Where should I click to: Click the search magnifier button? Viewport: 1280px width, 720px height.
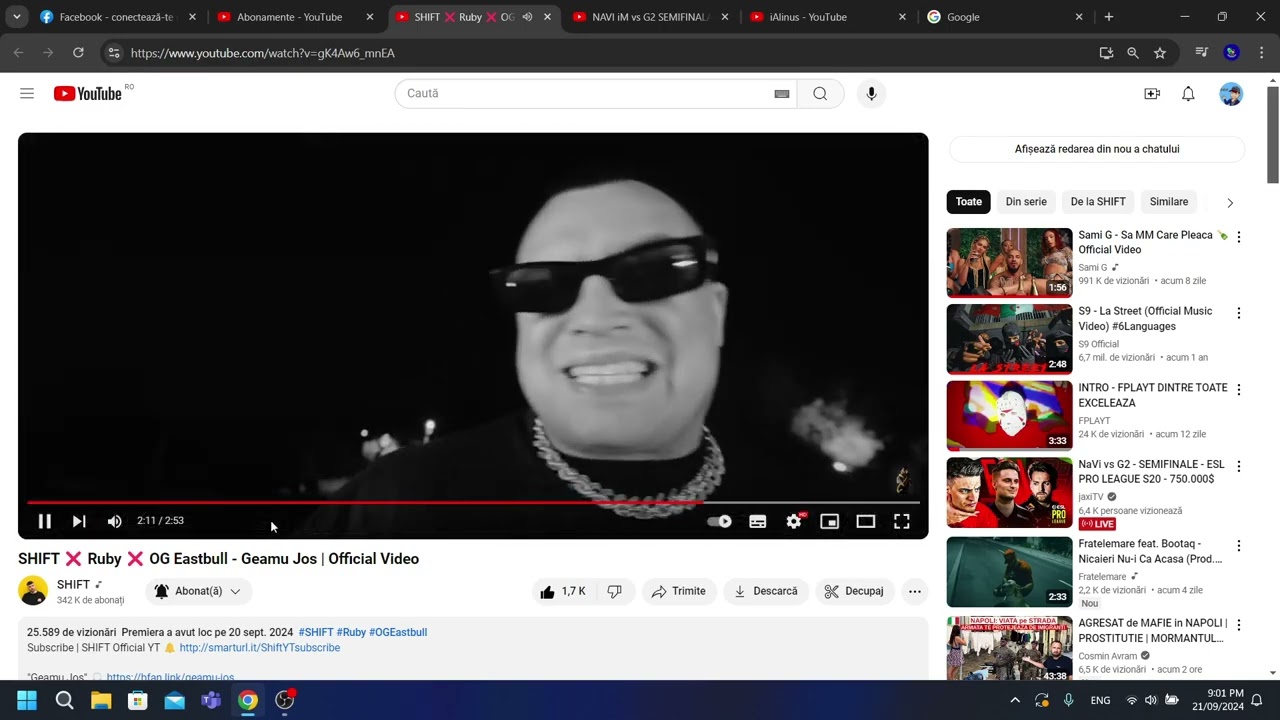tap(820, 93)
